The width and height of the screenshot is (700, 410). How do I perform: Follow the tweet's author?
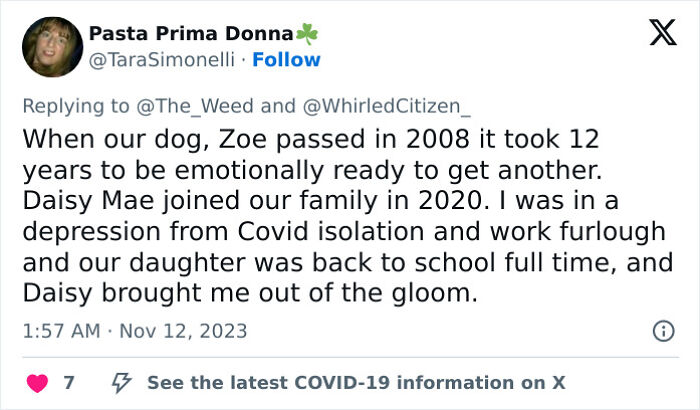click(x=286, y=60)
